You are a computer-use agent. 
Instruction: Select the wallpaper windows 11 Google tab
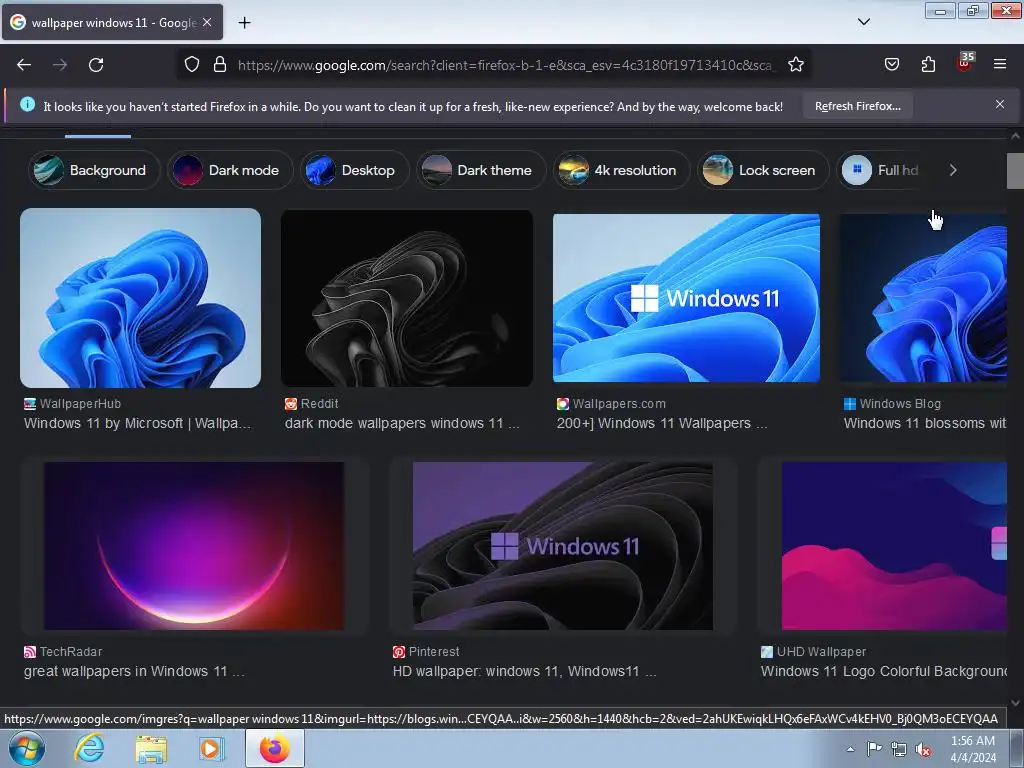(x=112, y=23)
